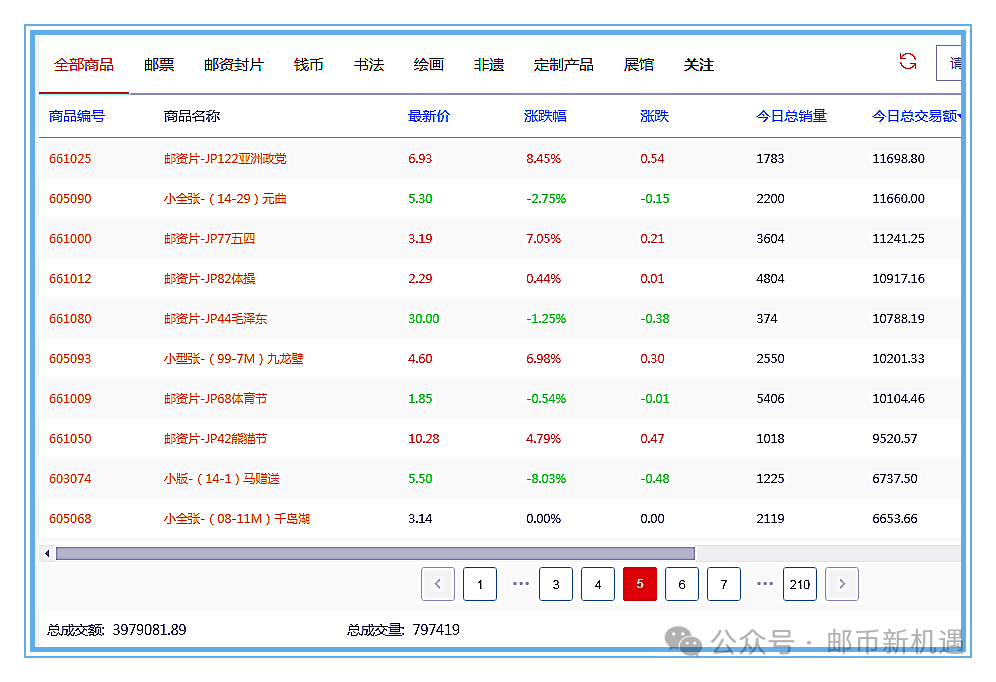Sort by 今日总交易额 column header

tap(914, 116)
